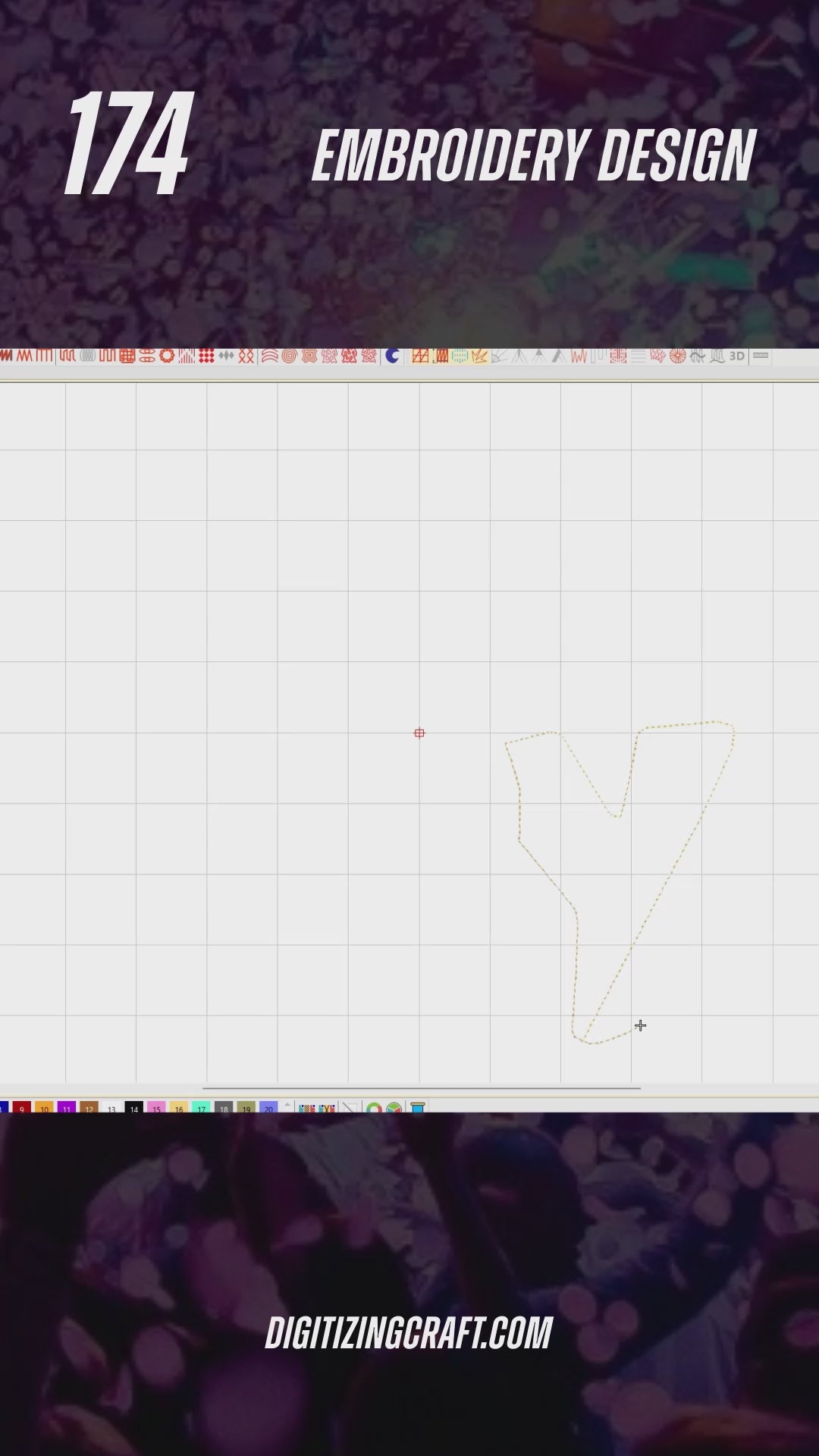
Task: Toggle the highlighted orange burst stitch button
Action: tap(479, 356)
